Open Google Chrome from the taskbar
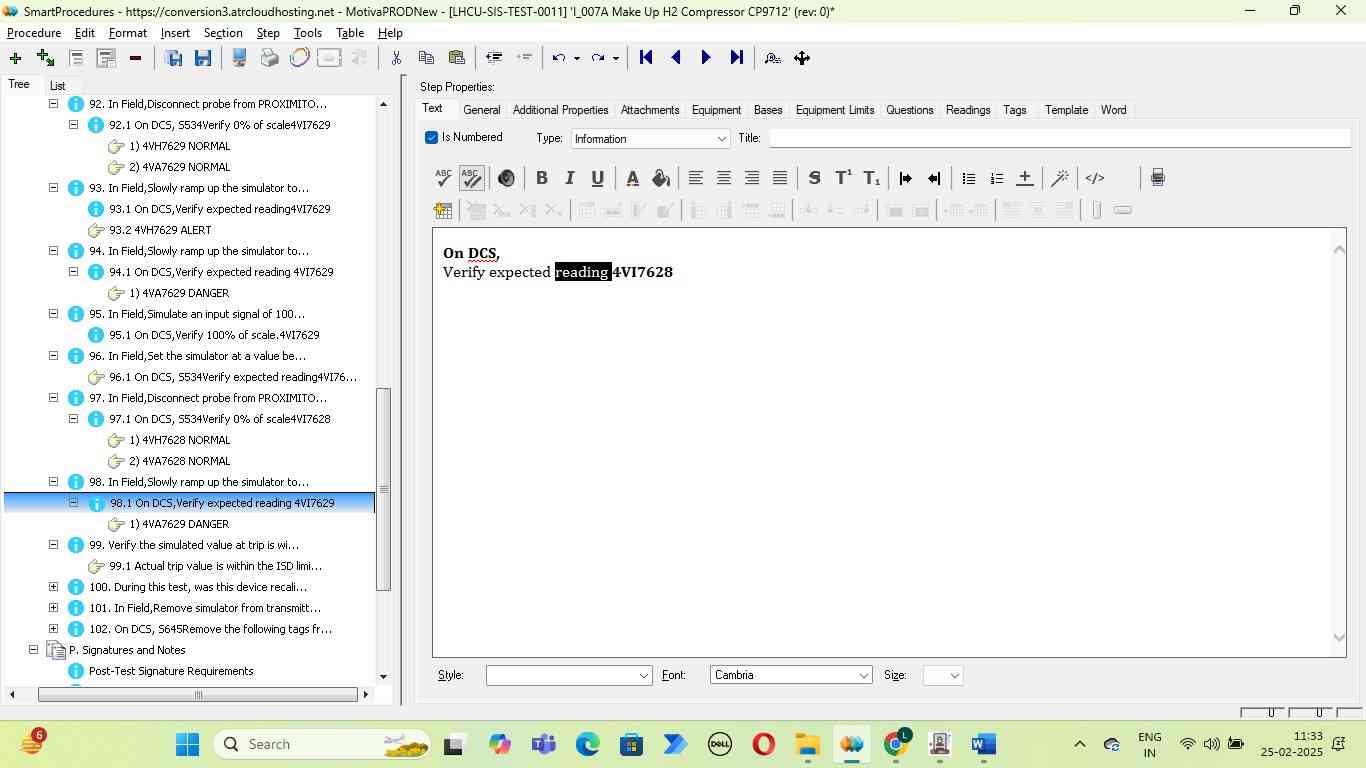Image resolution: width=1366 pixels, height=768 pixels. [x=897, y=744]
